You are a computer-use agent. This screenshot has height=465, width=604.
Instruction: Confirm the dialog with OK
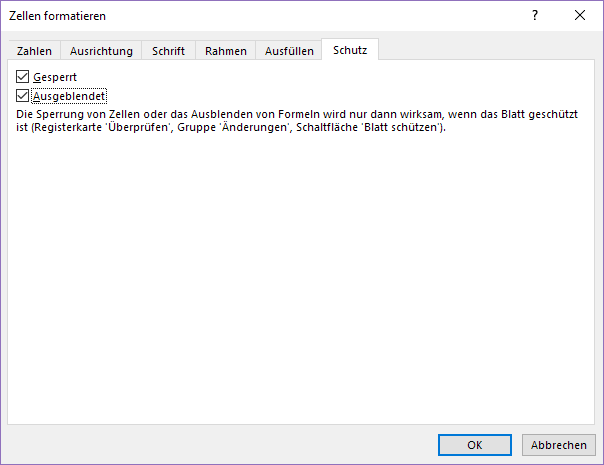tap(475, 445)
